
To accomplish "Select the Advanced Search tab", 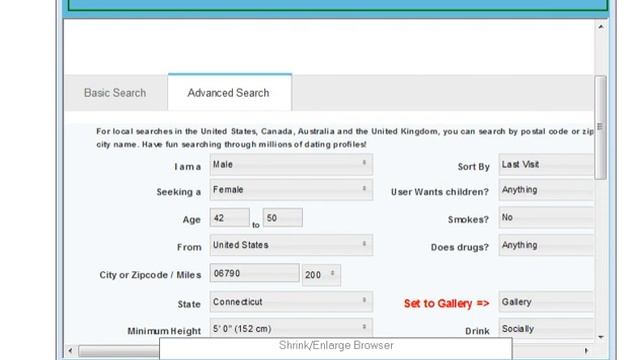I will click(229, 93).
